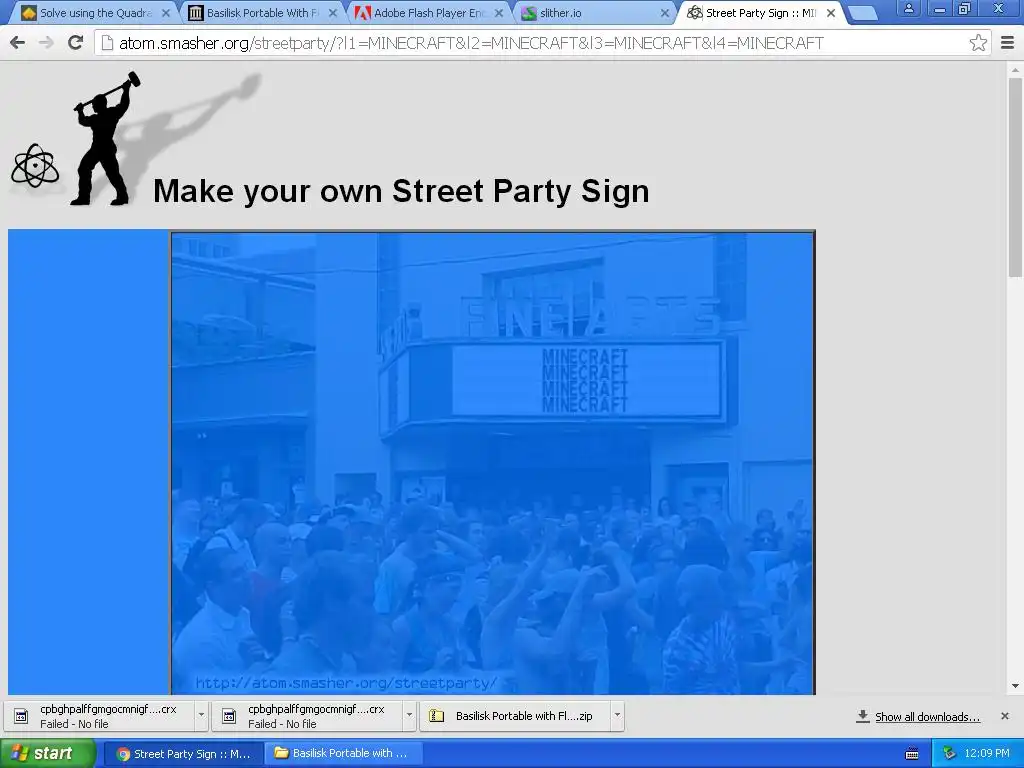
Task: Expand options for Basilisk zip download
Action: pos(617,715)
